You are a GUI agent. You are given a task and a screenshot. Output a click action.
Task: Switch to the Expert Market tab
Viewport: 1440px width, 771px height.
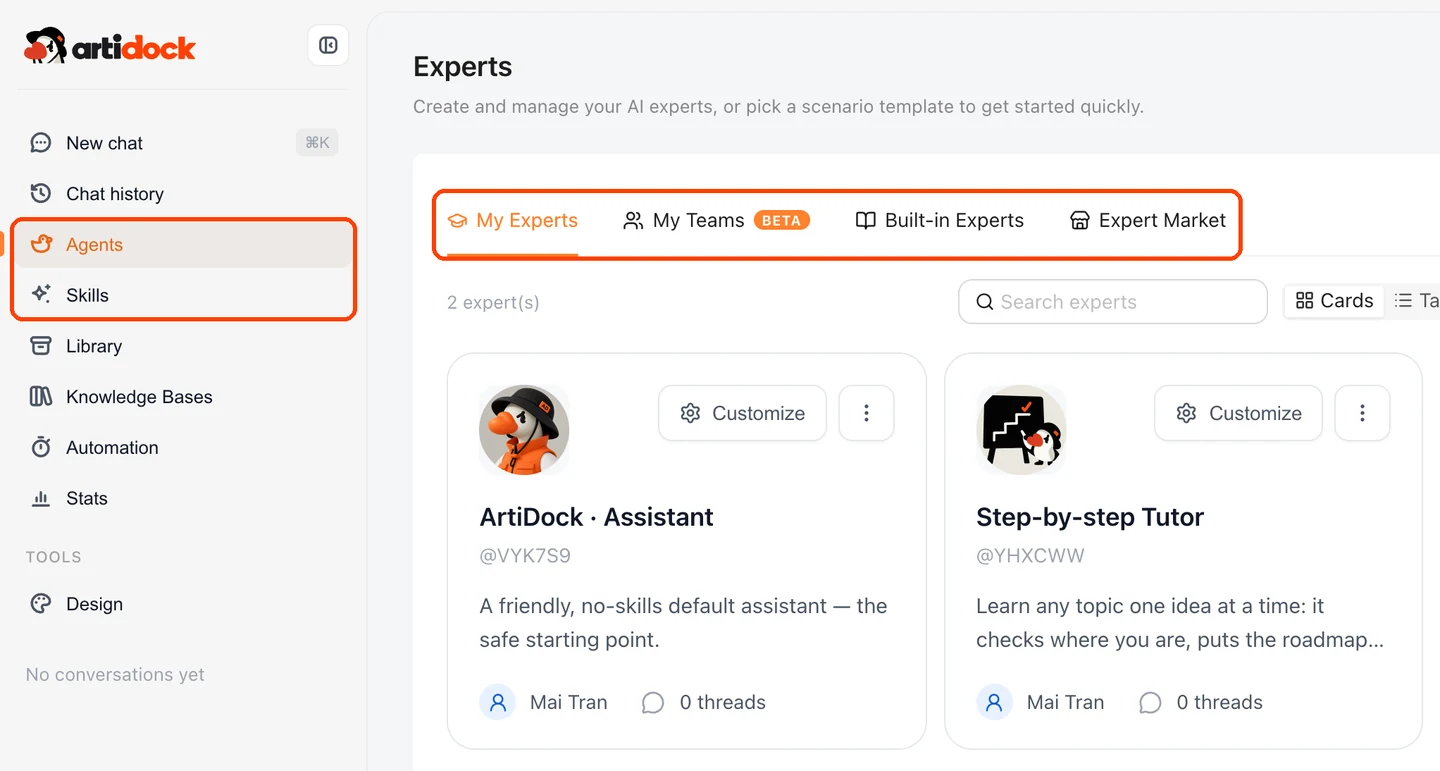tap(1147, 220)
